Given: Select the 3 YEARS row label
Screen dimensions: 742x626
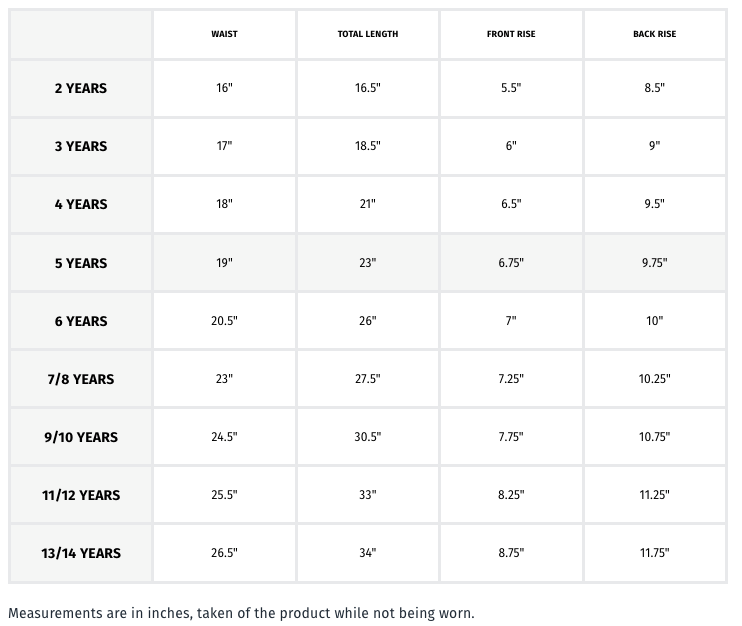Looking at the screenshot, I should pos(80,146).
